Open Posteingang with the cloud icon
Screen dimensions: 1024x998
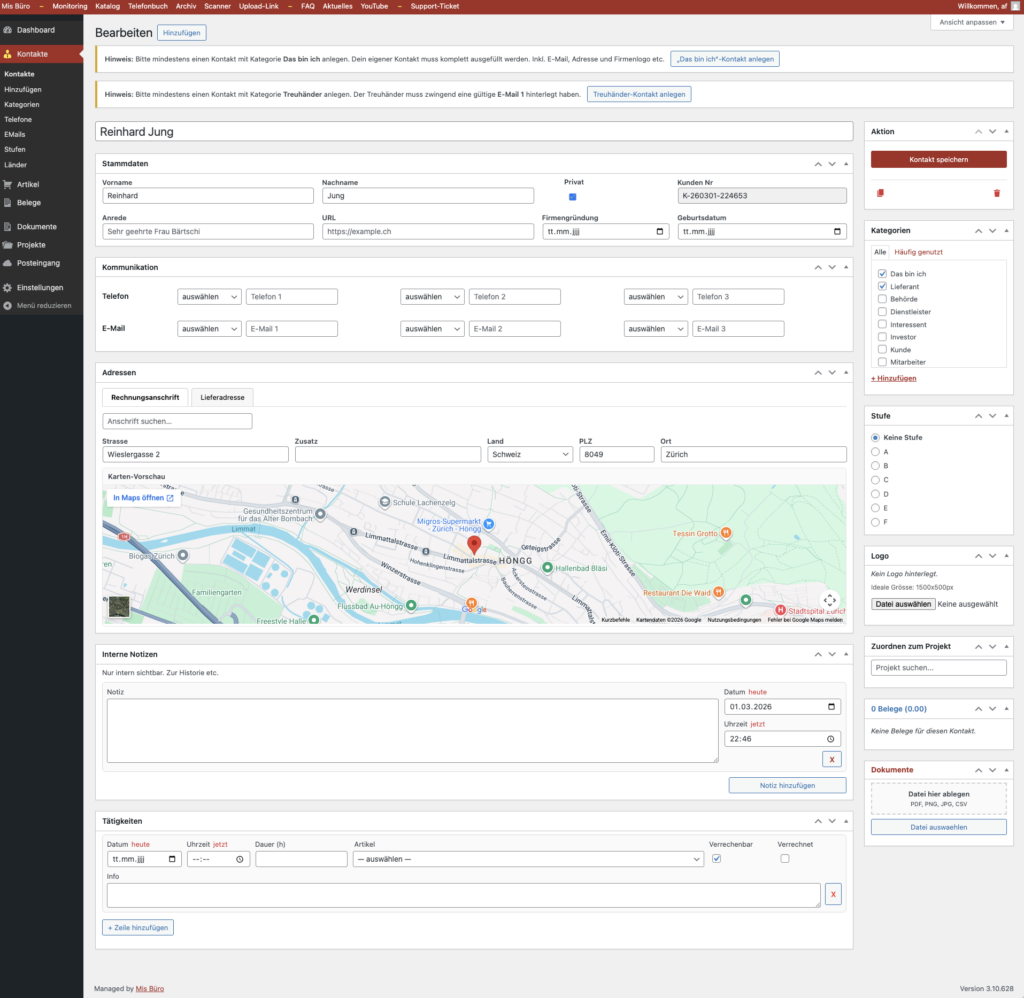pyautogui.click(x=37, y=263)
